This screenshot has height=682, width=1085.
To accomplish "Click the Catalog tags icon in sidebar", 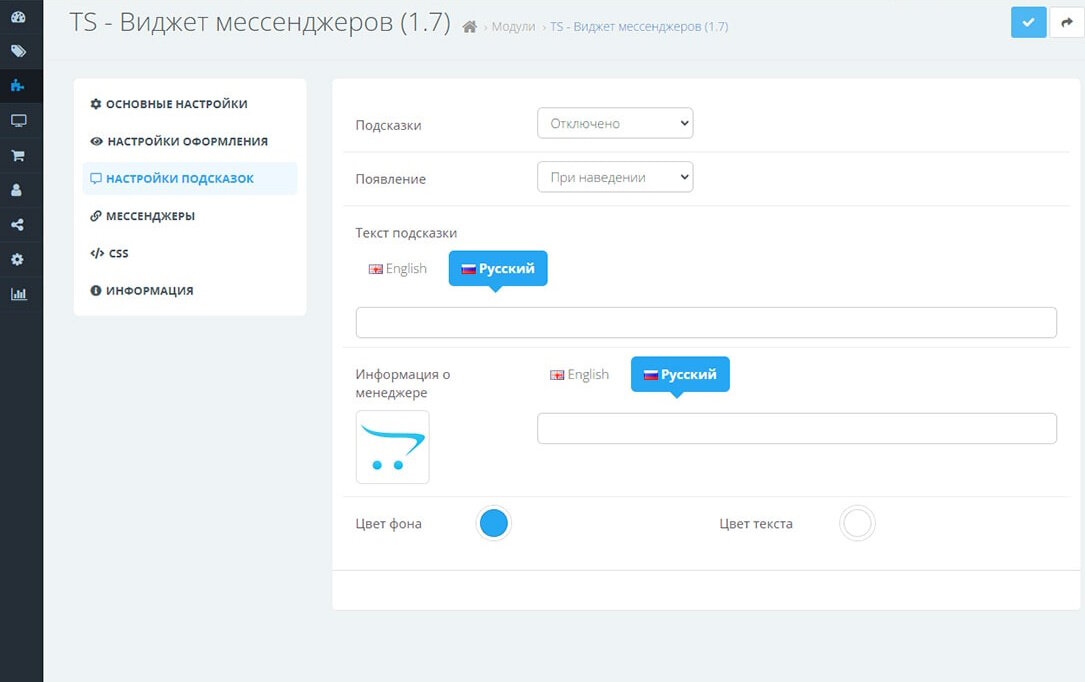I will (18, 51).
